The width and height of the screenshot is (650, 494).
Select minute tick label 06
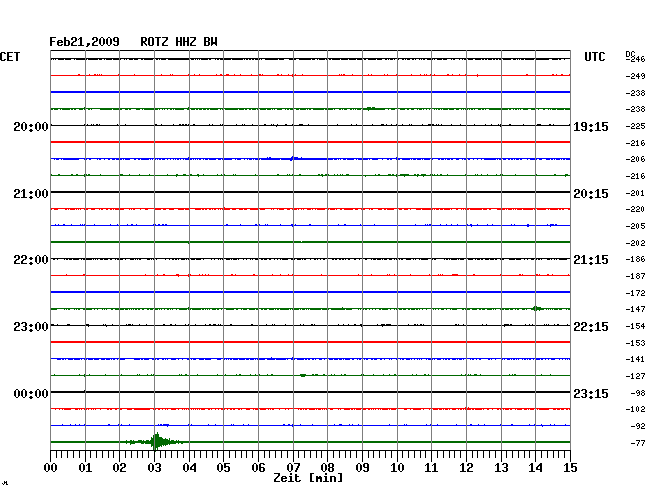coord(258,468)
